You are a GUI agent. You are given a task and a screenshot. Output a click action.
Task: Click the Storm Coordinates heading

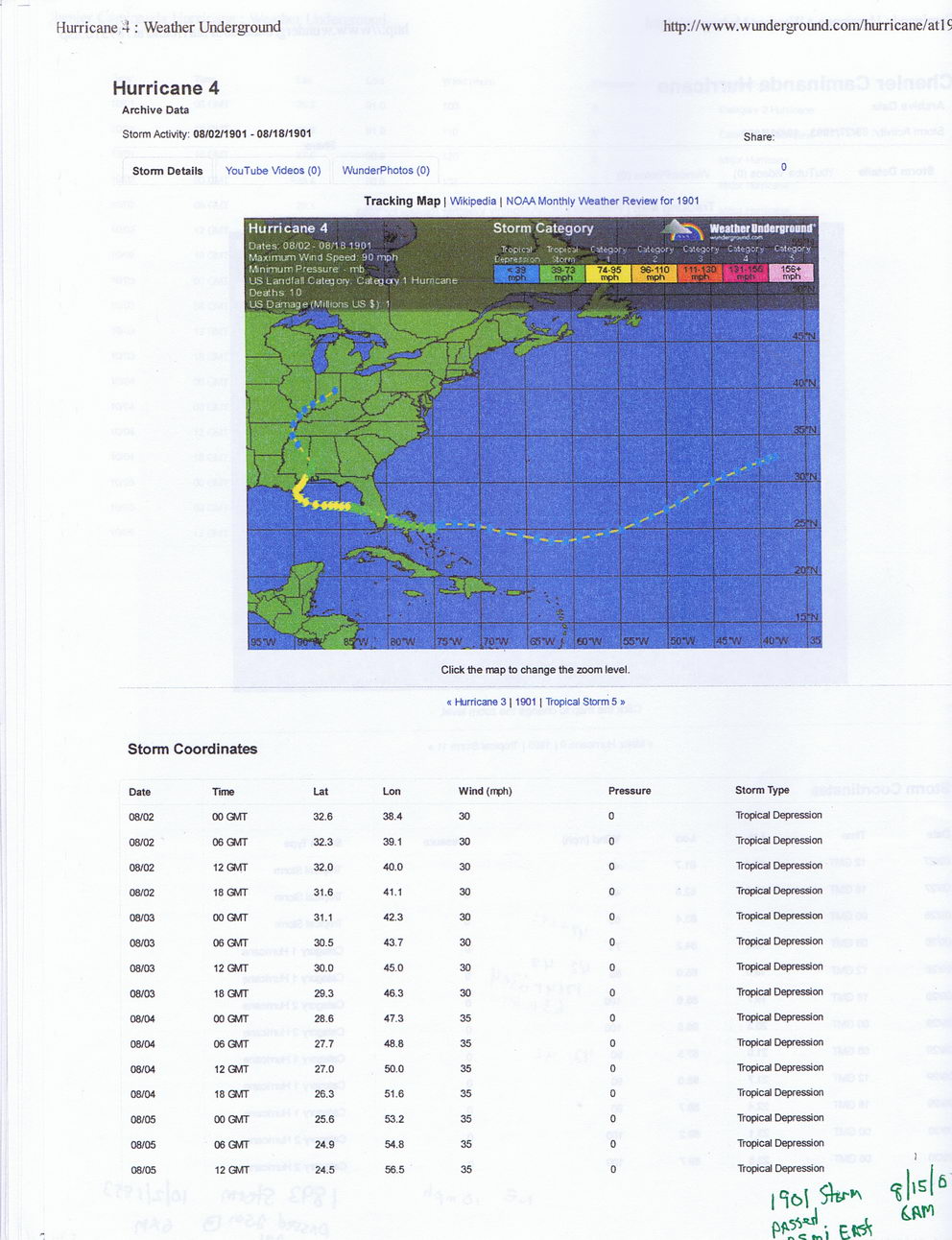click(x=192, y=750)
